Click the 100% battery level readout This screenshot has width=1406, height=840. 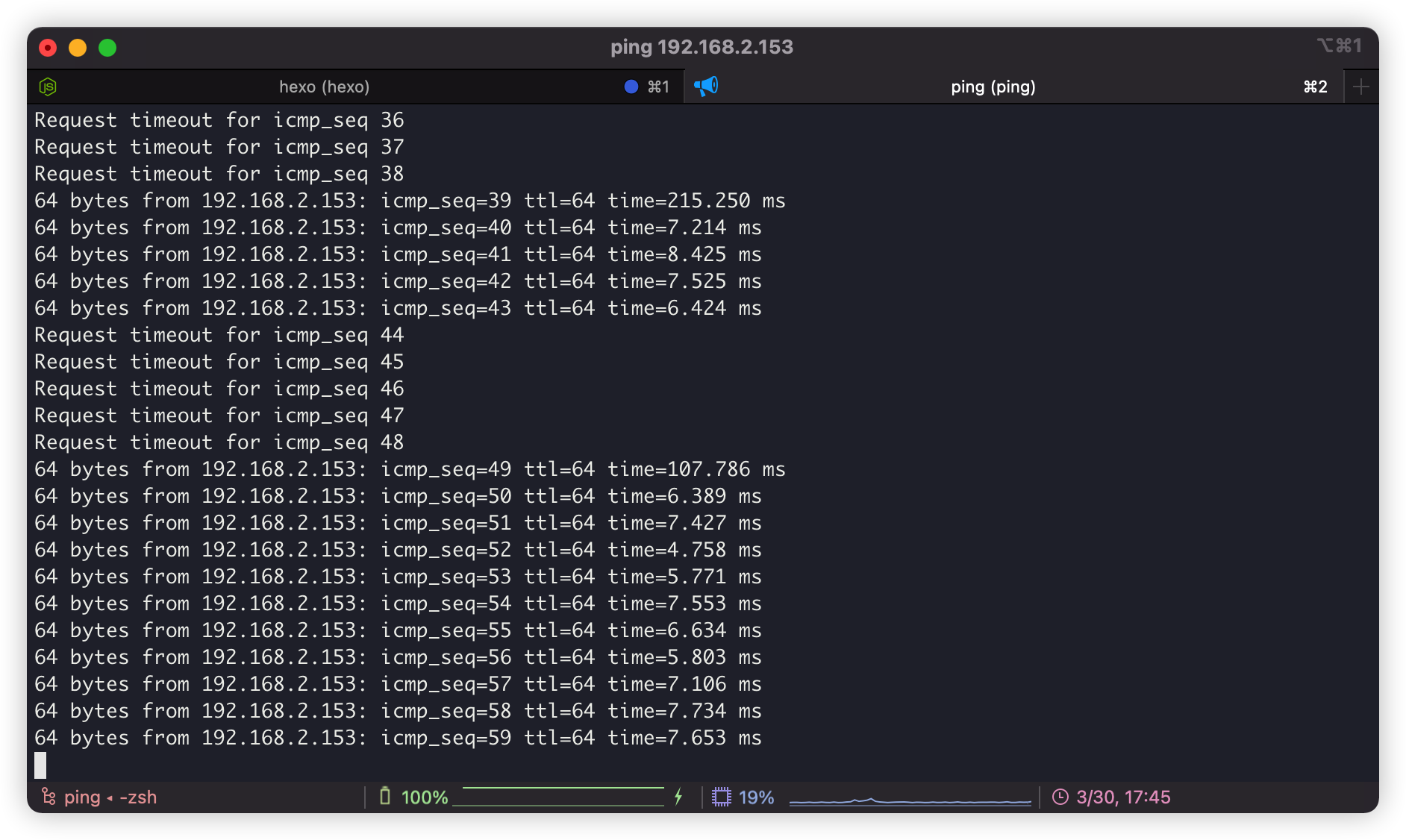[x=425, y=797]
